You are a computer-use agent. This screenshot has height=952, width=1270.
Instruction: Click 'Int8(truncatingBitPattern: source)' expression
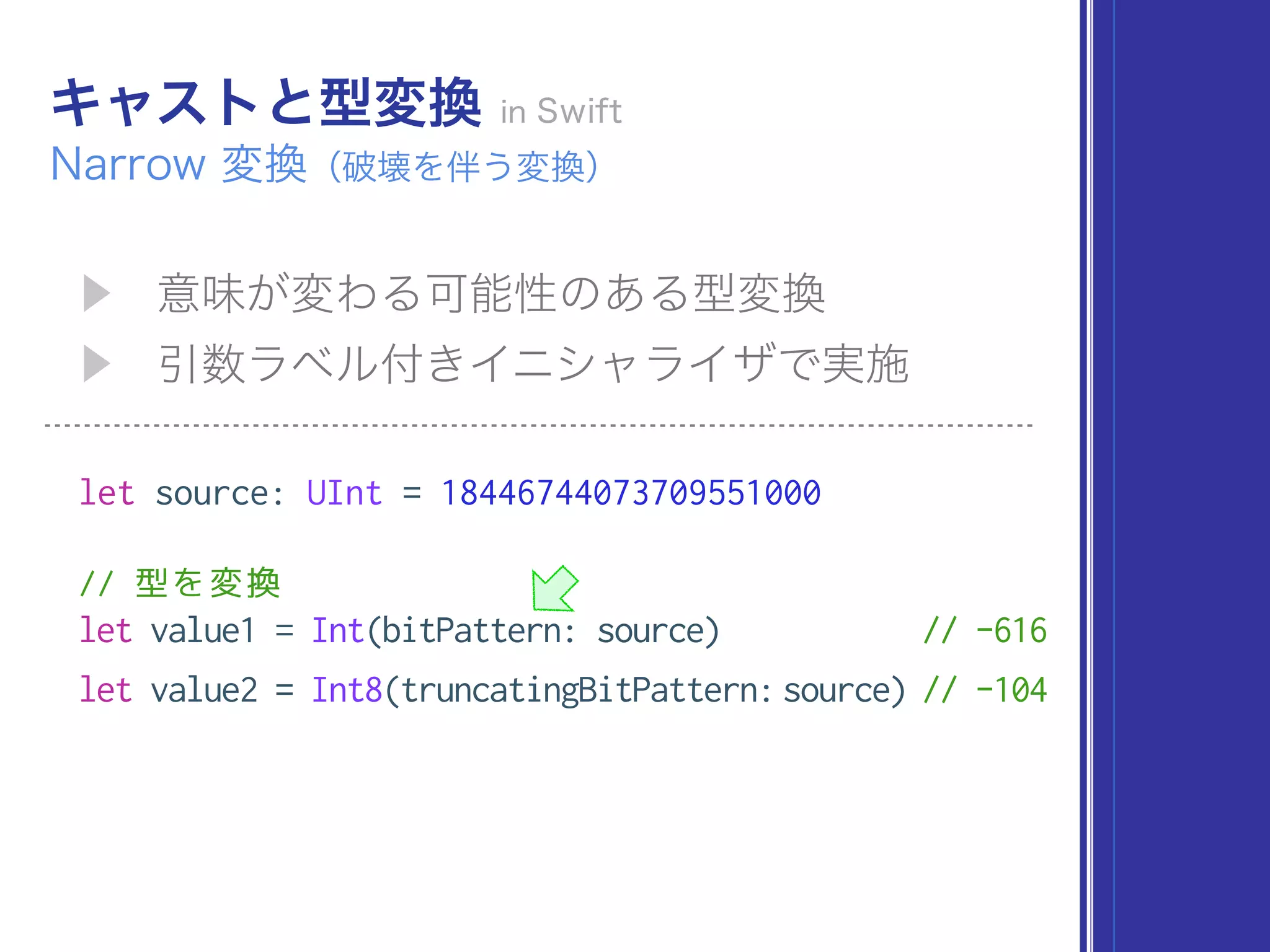tap(608, 690)
